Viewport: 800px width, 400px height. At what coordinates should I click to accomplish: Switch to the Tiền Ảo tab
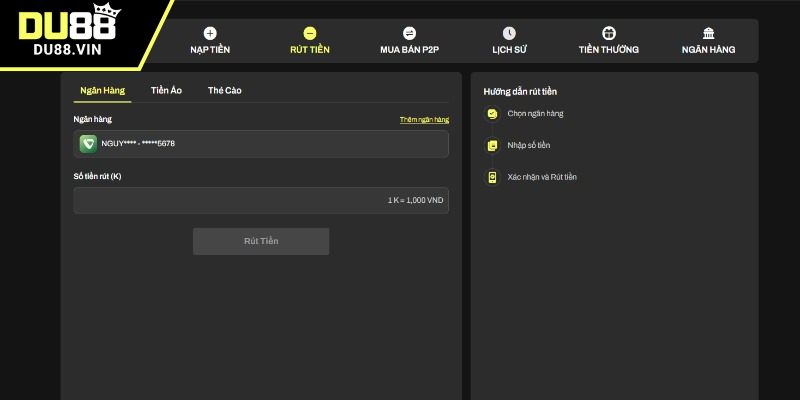point(166,90)
